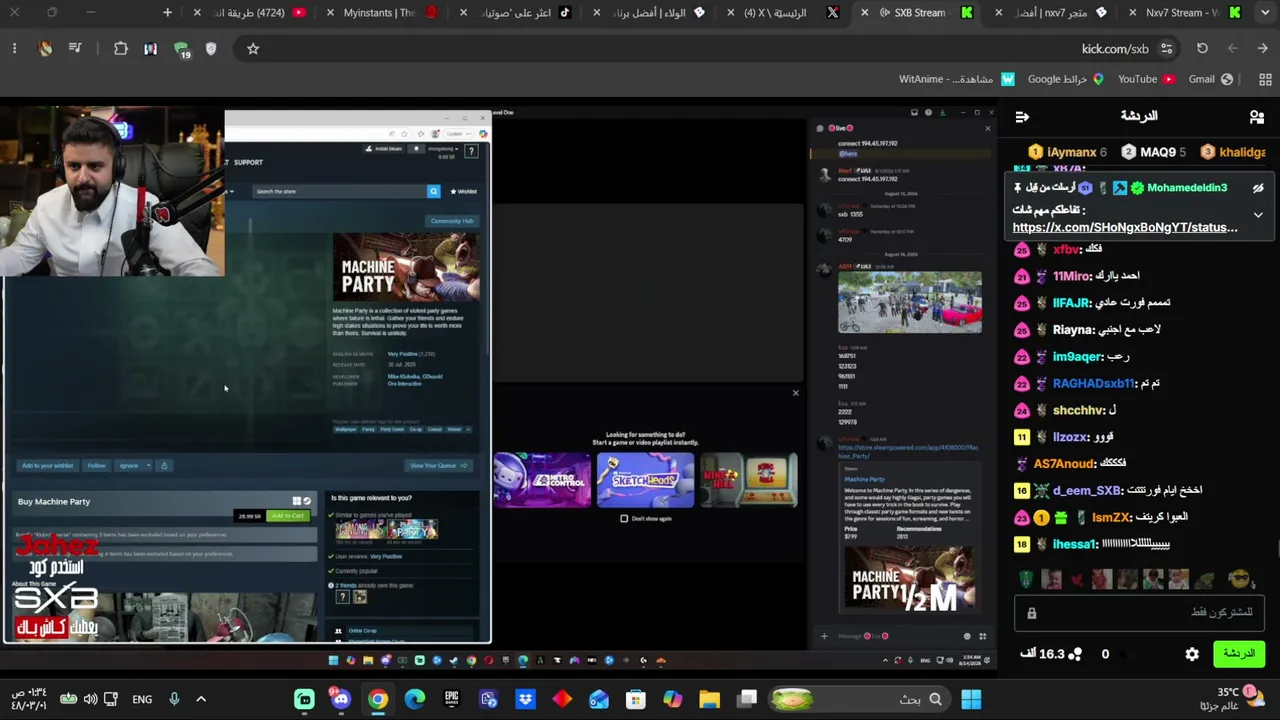Open the volume control in system tray
The height and width of the screenshot is (720, 1280).
click(x=90, y=699)
